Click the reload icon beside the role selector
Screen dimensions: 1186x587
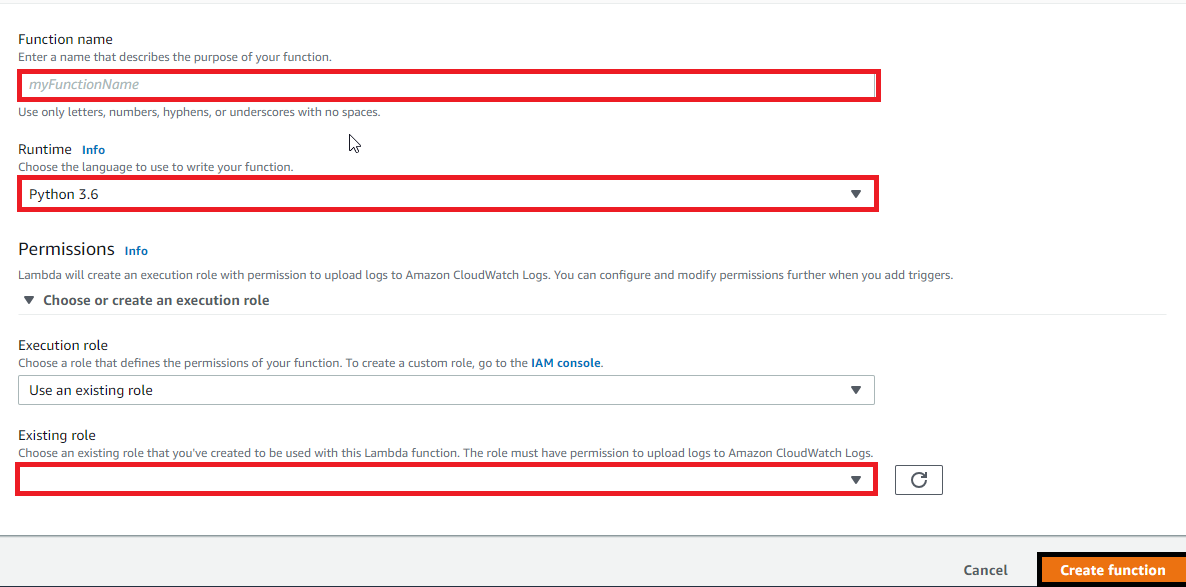918,479
